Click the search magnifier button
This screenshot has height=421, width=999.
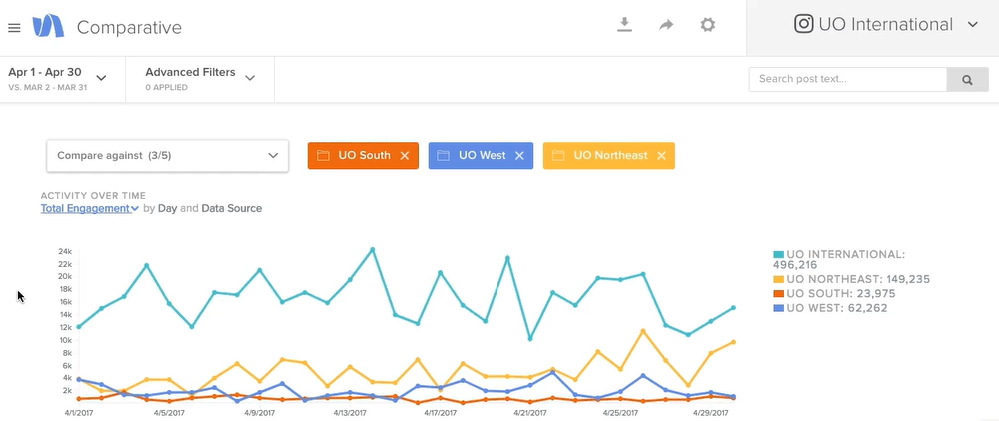pos(967,80)
